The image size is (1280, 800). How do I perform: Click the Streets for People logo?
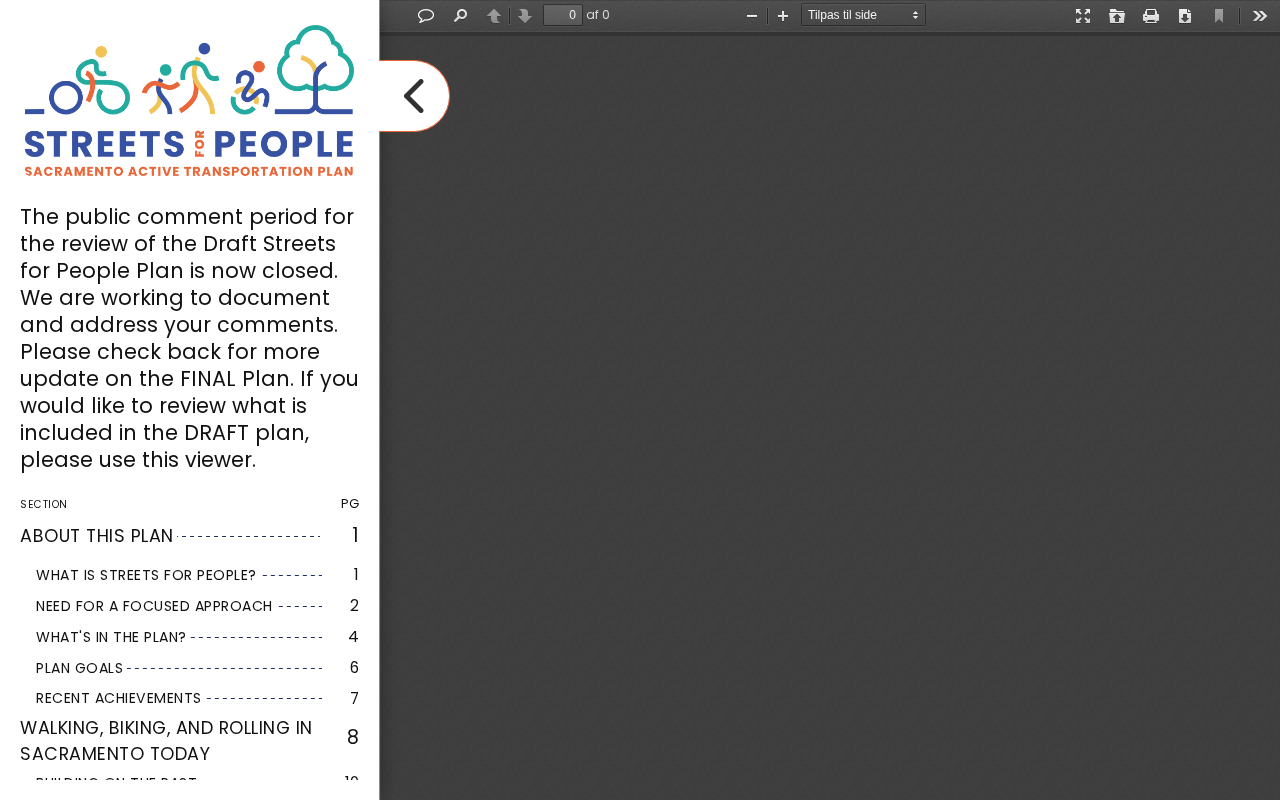coord(189,101)
